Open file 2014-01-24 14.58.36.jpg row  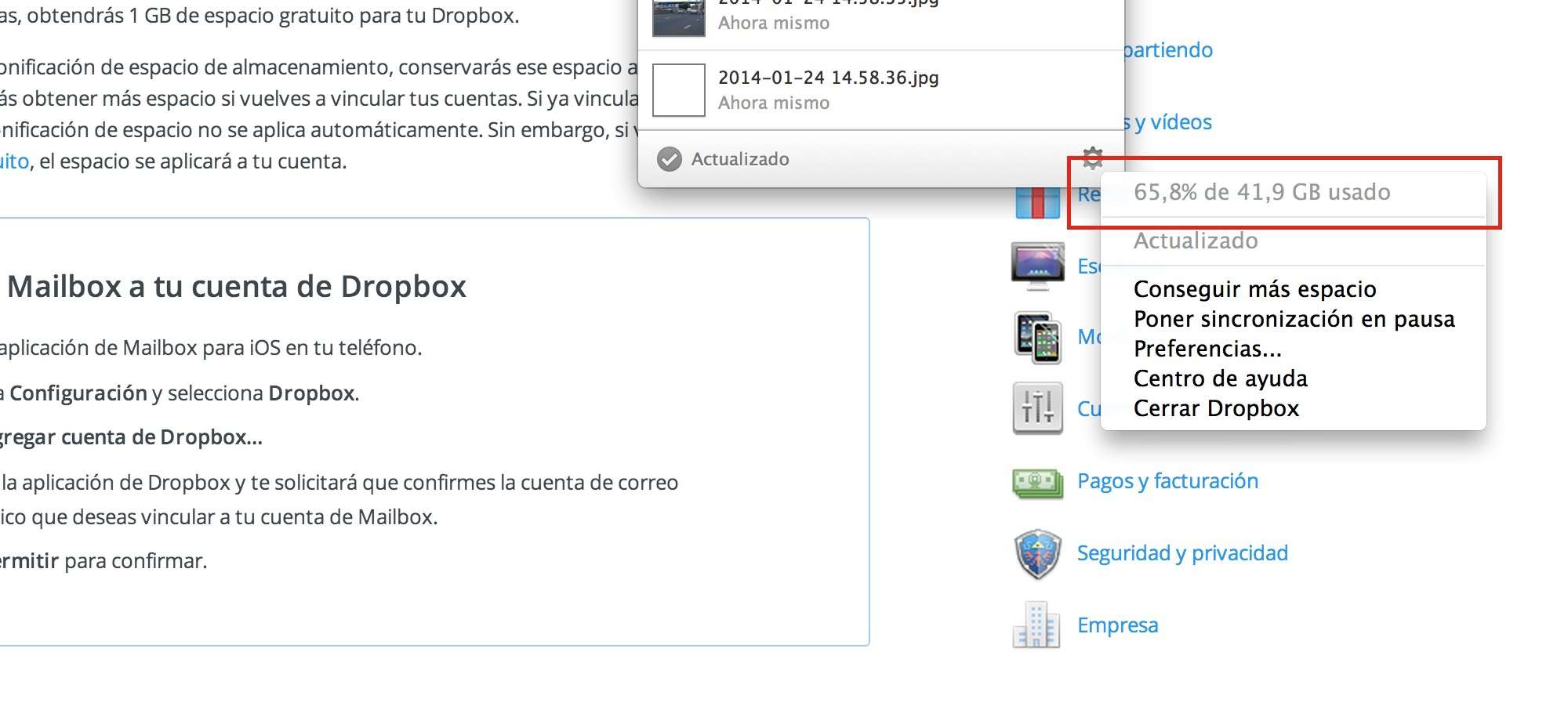point(881,90)
